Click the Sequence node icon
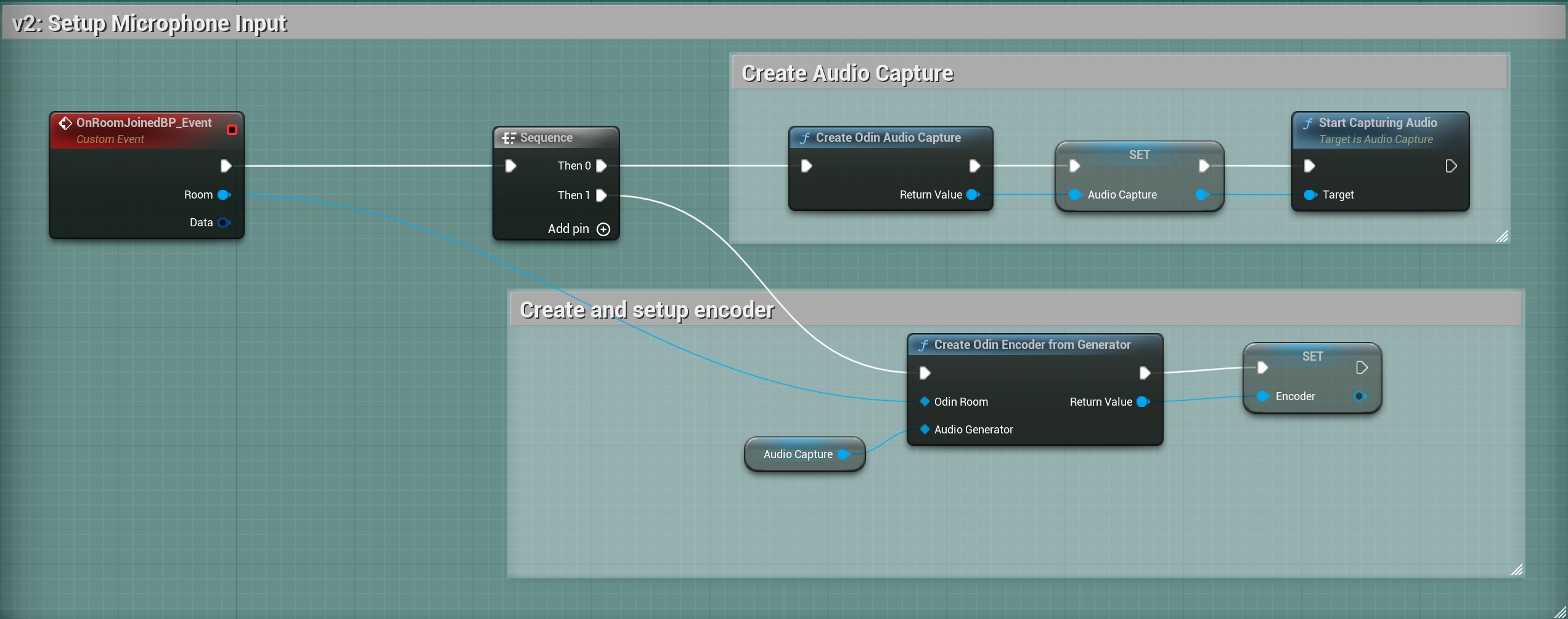1568x619 pixels. [509, 137]
